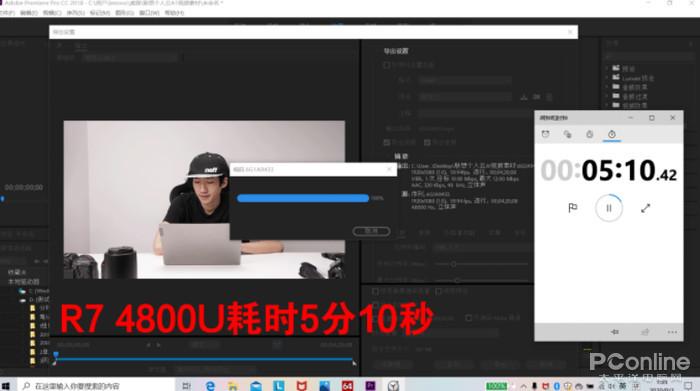Viewport: 700px width, 391px height.
Task: Open the File menu in Premiere
Action: tap(6, 12)
